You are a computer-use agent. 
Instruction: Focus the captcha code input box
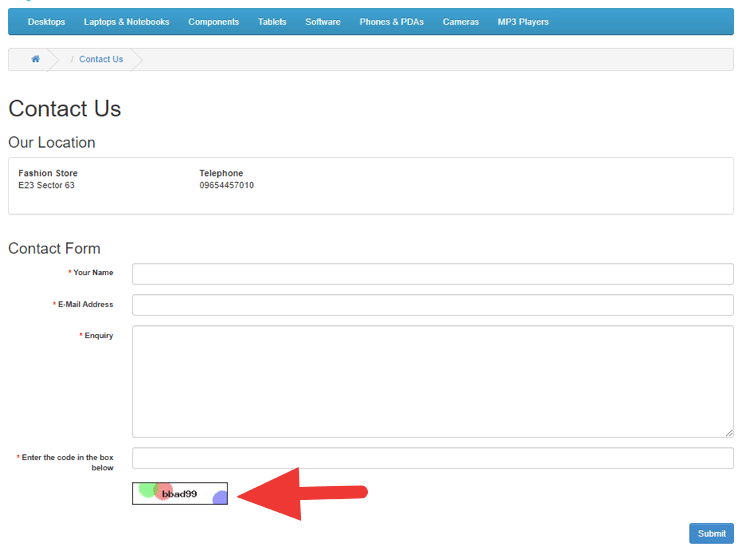[433, 458]
